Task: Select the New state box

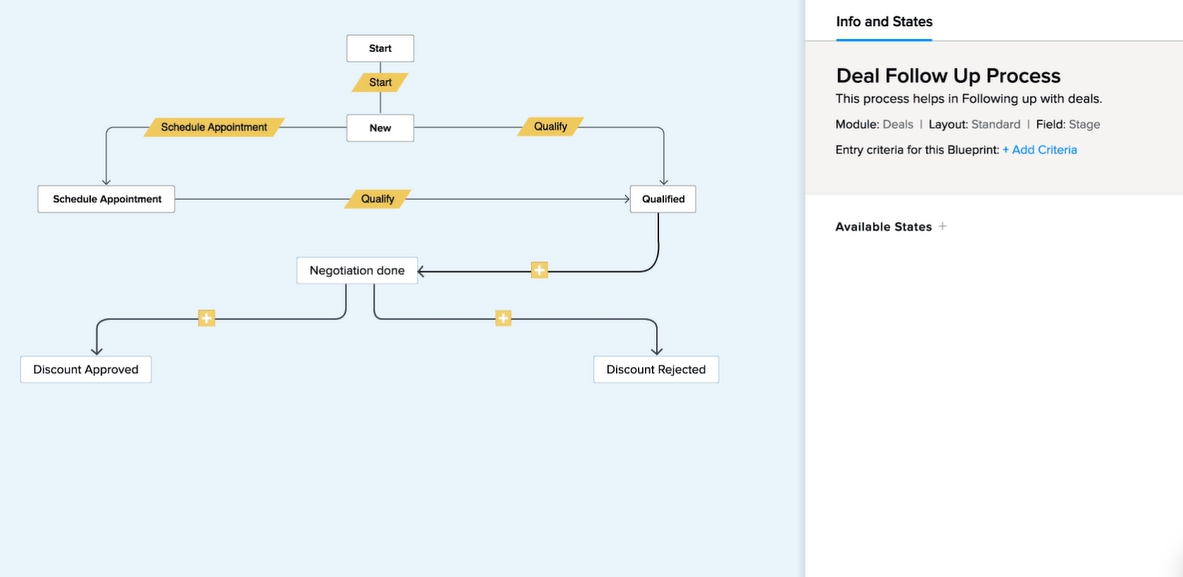Action: coord(380,128)
